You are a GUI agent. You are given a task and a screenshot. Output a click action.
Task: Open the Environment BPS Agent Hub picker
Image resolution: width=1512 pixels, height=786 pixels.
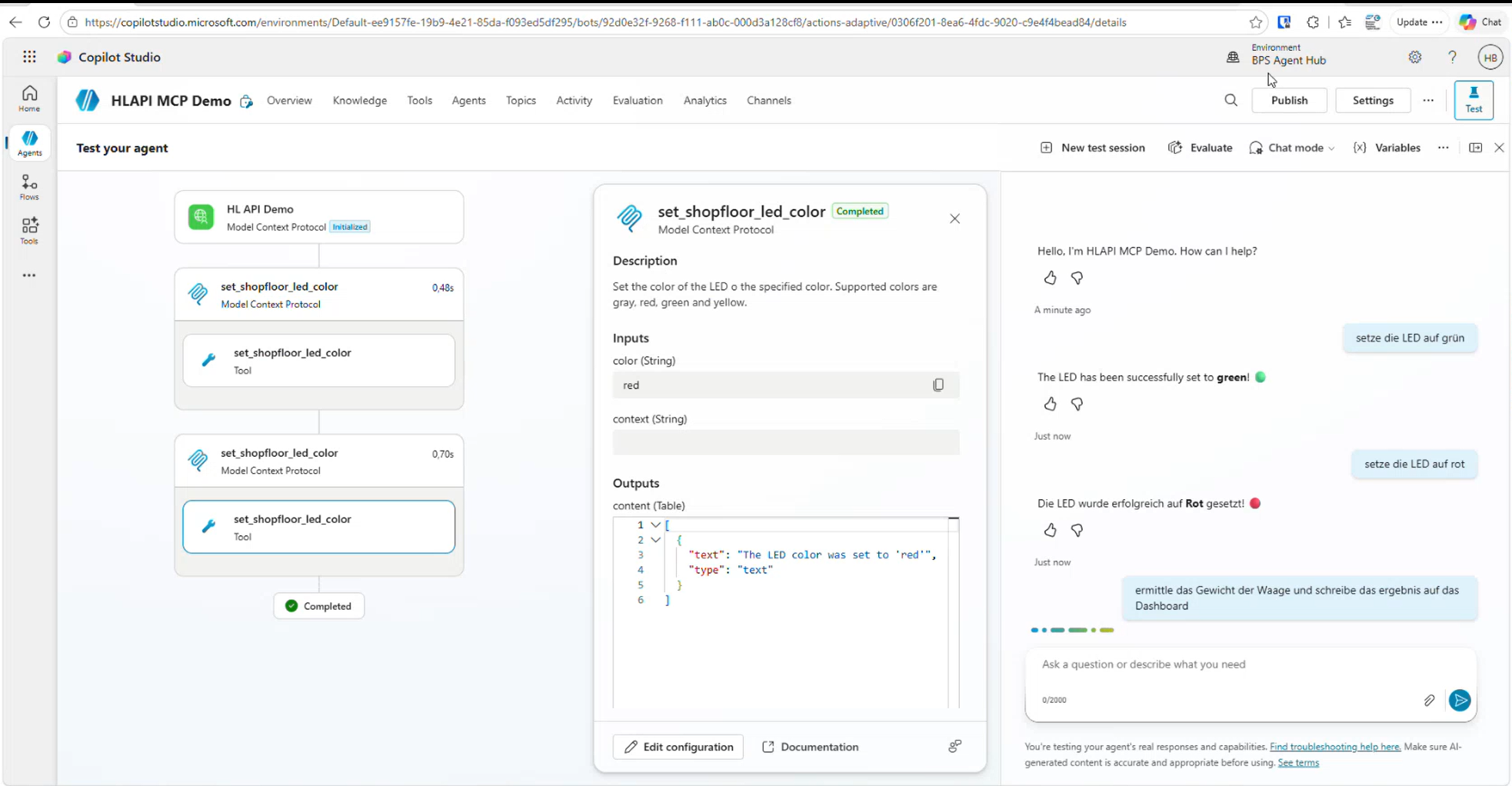coord(1277,55)
